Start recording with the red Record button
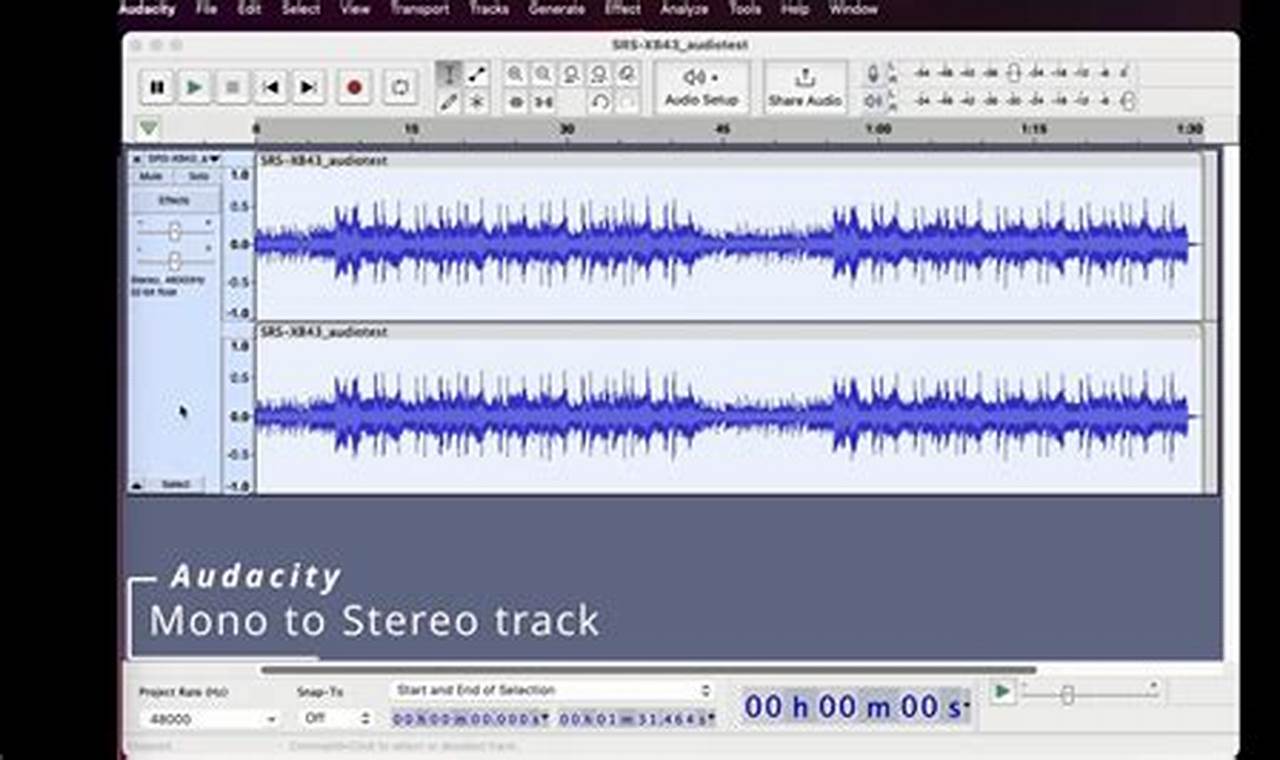The width and height of the screenshot is (1280, 760). [x=354, y=88]
